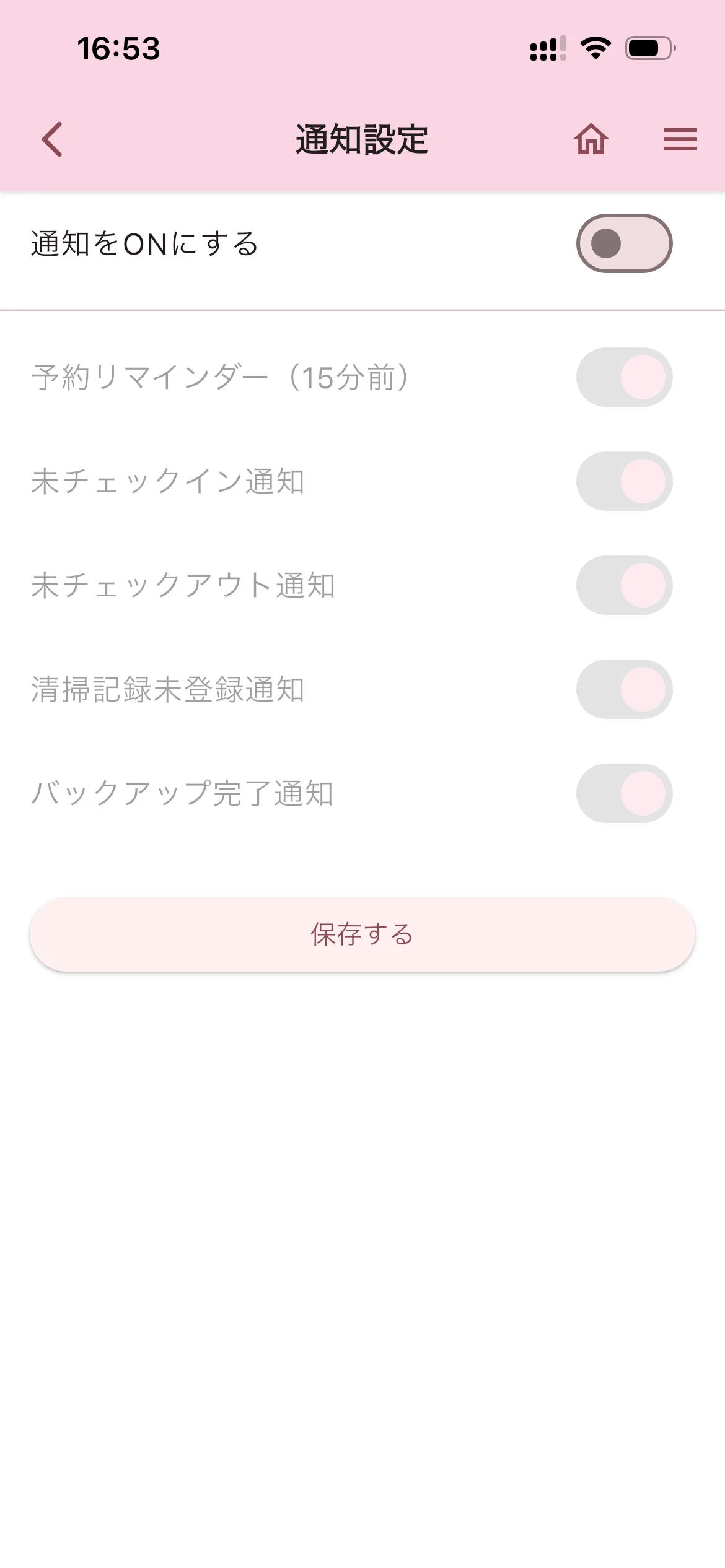The width and height of the screenshot is (725, 1568).
Task: Tap the cellular signal icon
Action: [548, 48]
